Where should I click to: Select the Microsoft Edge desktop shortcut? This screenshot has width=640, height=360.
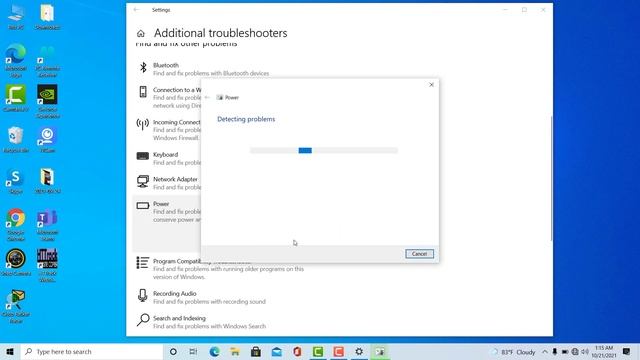16,60
